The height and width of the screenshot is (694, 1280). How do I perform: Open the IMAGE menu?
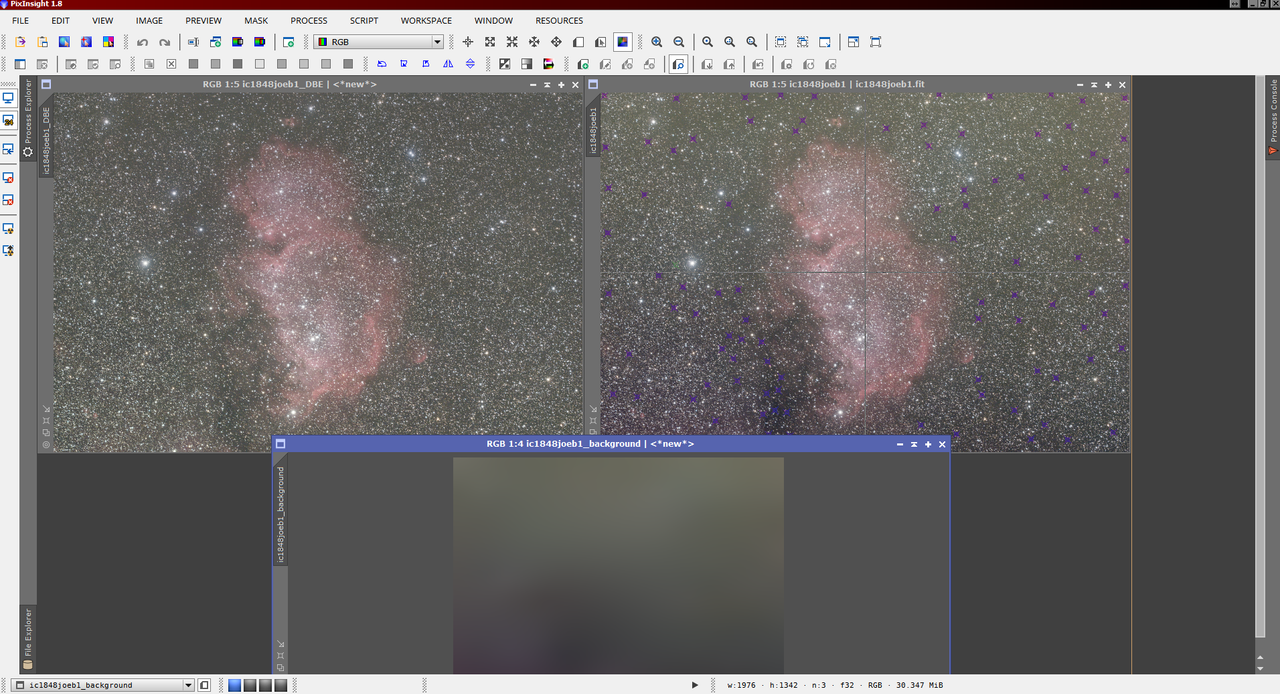[x=149, y=20]
